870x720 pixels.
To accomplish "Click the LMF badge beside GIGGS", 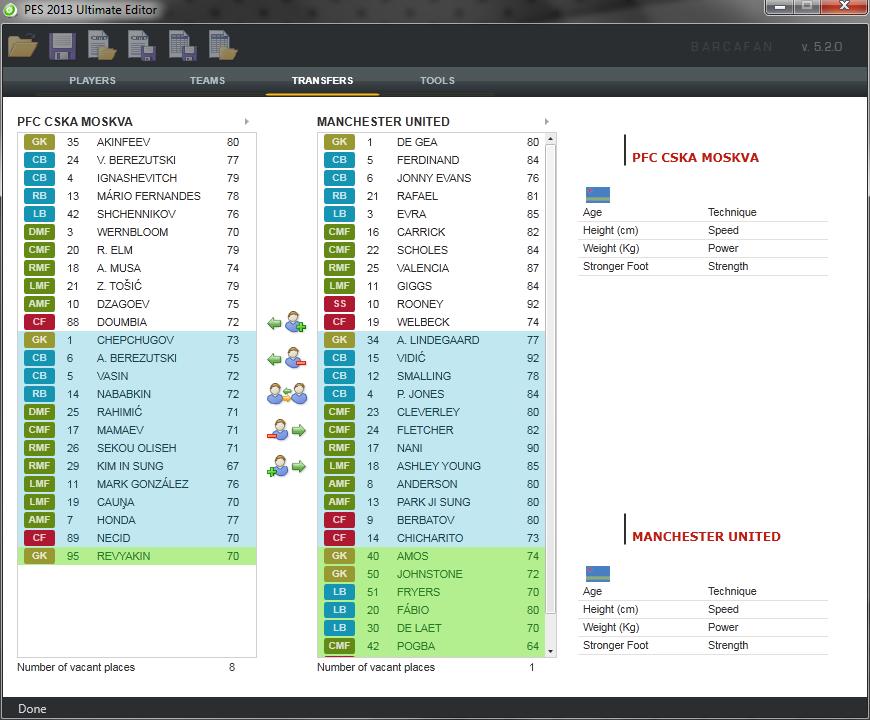I will coord(339,286).
